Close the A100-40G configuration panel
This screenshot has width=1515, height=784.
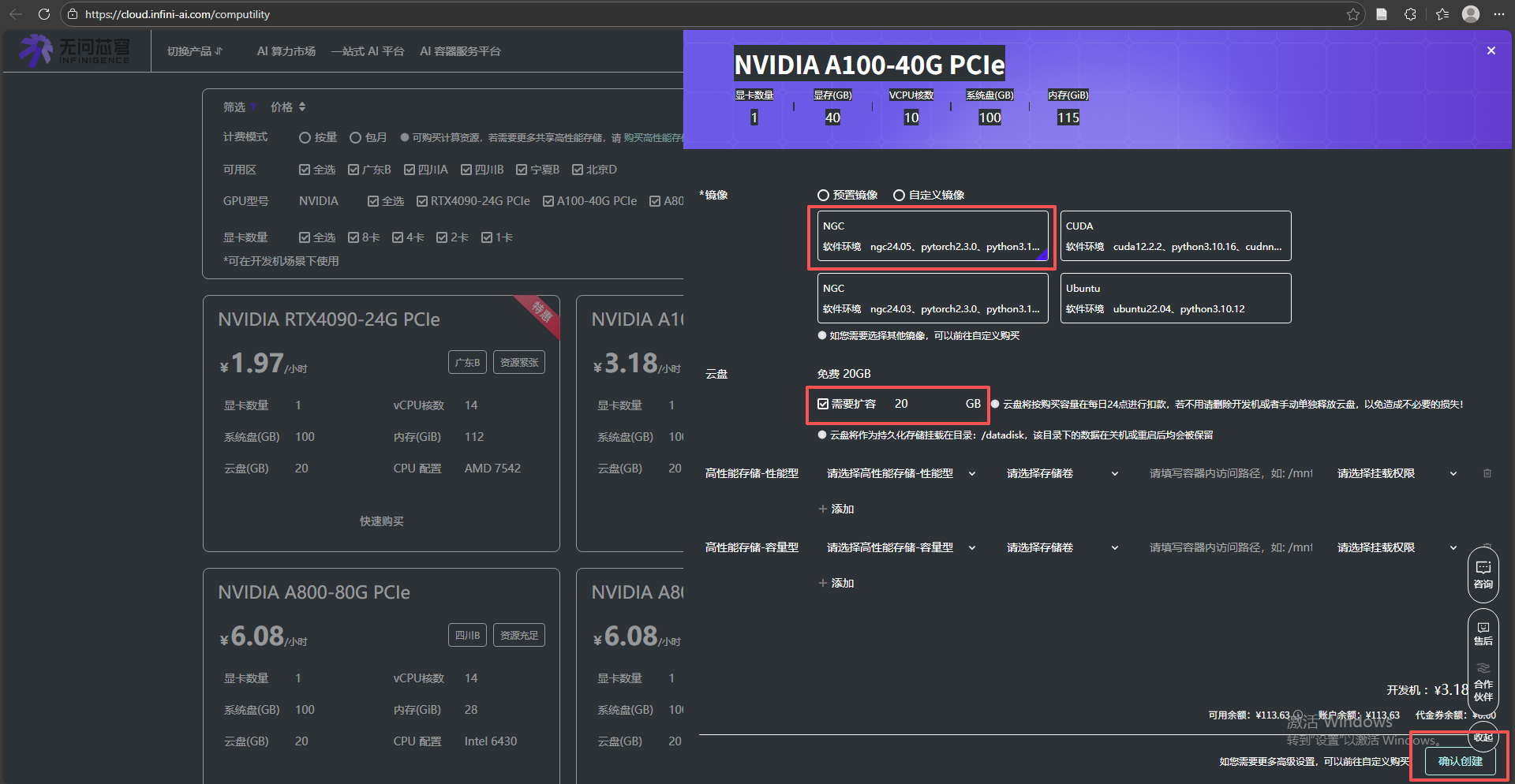click(x=1491, y=50)
